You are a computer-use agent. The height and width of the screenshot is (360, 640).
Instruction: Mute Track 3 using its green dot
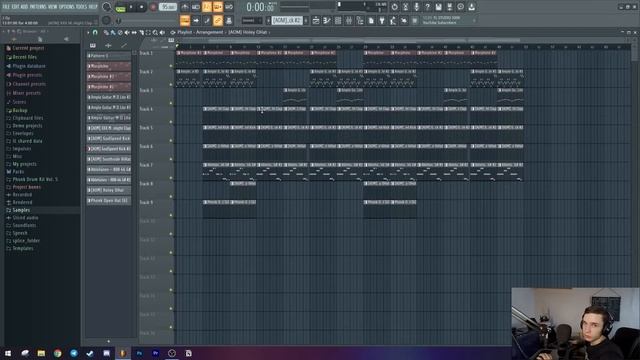pos(171,103)
